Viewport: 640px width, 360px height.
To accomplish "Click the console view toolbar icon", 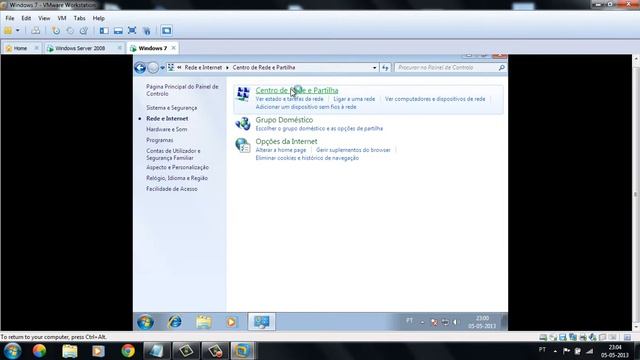I will click(x=166, y=31).
